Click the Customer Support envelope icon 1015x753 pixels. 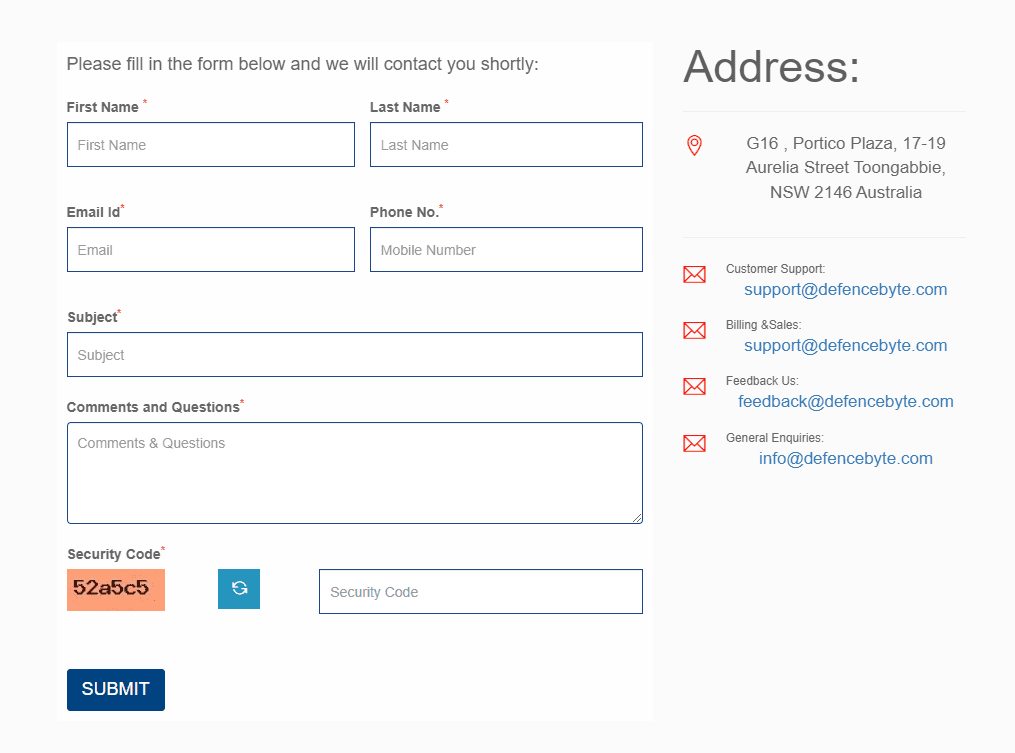(x=694, y=274)
